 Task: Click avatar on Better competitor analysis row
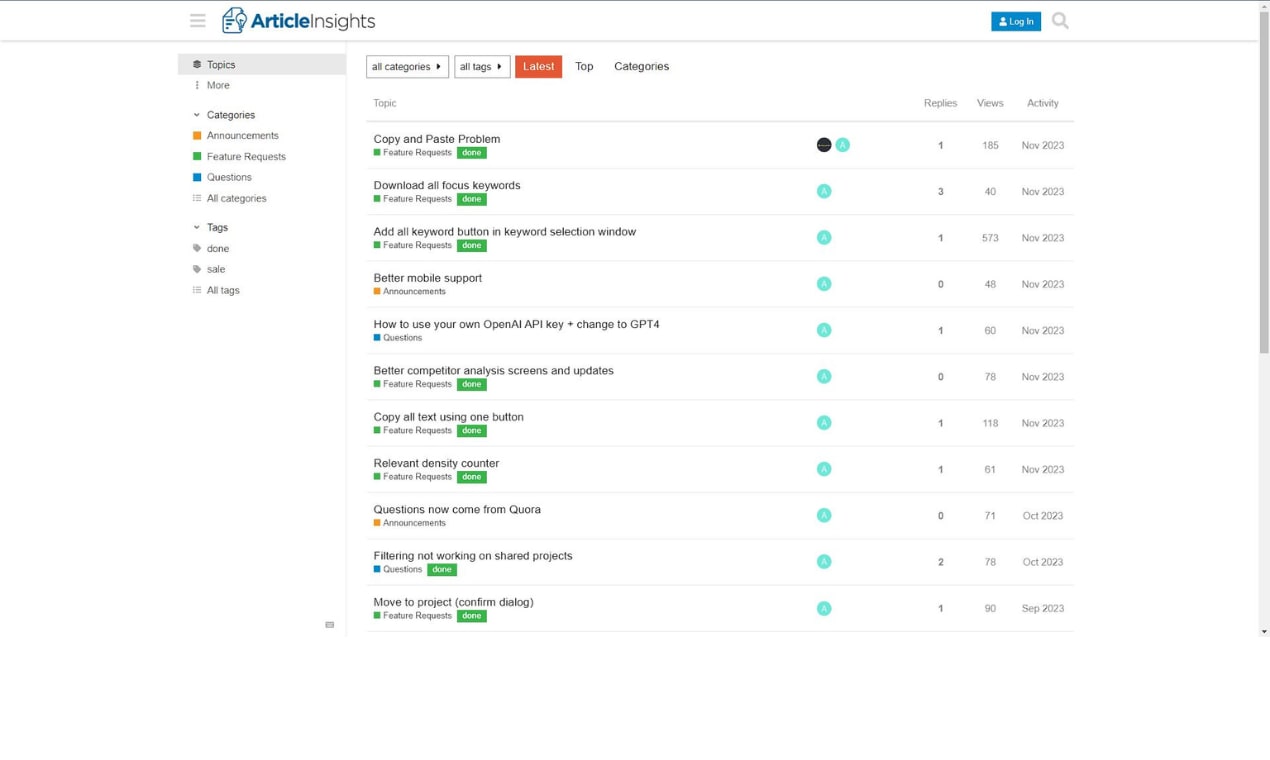(x=824, y=376)
